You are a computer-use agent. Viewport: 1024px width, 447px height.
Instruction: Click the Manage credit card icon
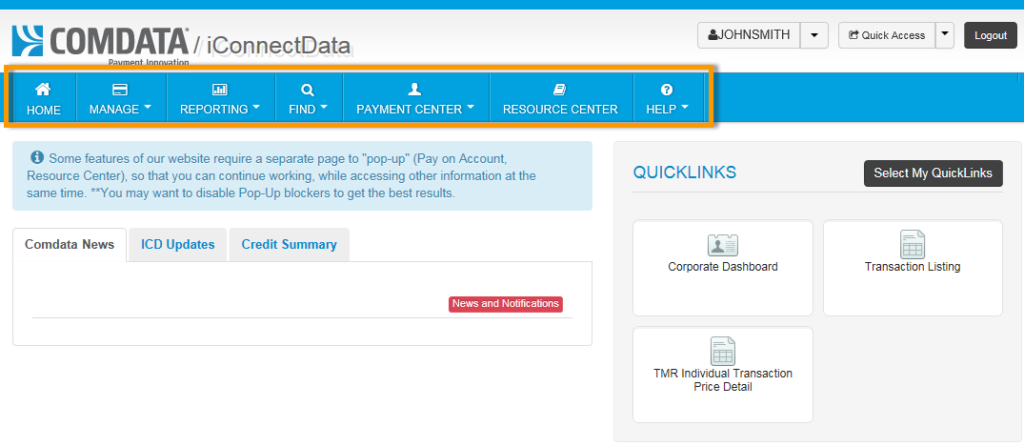120,90
